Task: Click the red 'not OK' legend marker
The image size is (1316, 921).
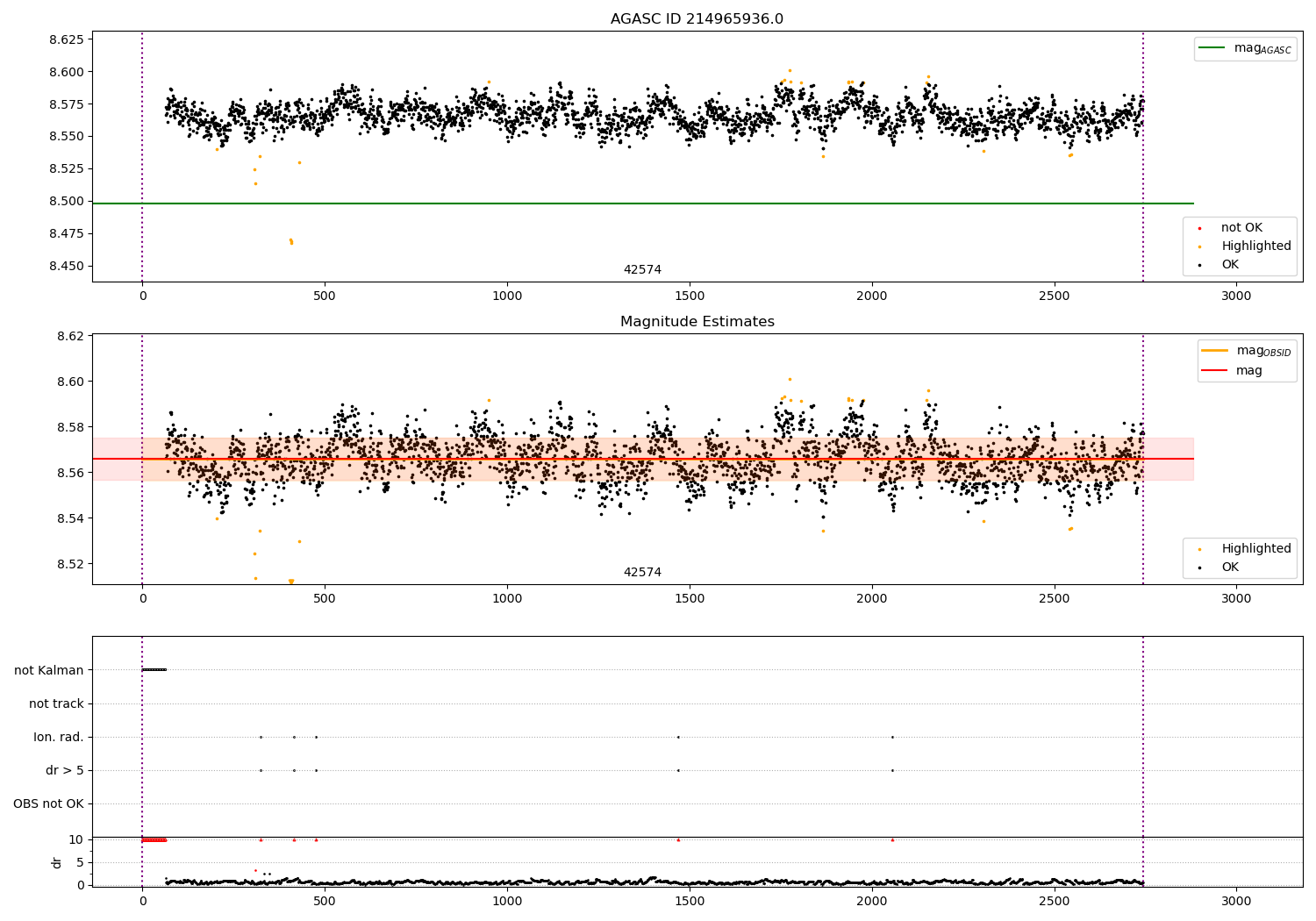Action: point(1199,228)
